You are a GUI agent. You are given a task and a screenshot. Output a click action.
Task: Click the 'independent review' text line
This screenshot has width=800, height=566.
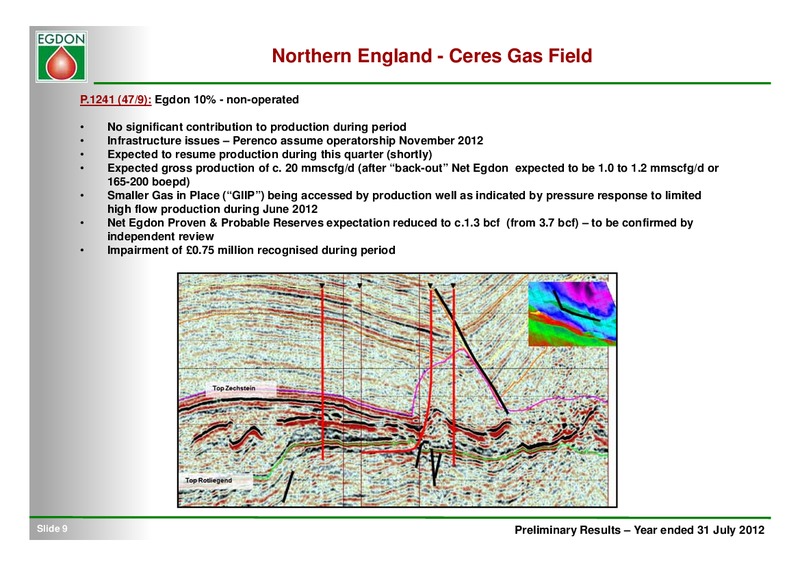160,236
